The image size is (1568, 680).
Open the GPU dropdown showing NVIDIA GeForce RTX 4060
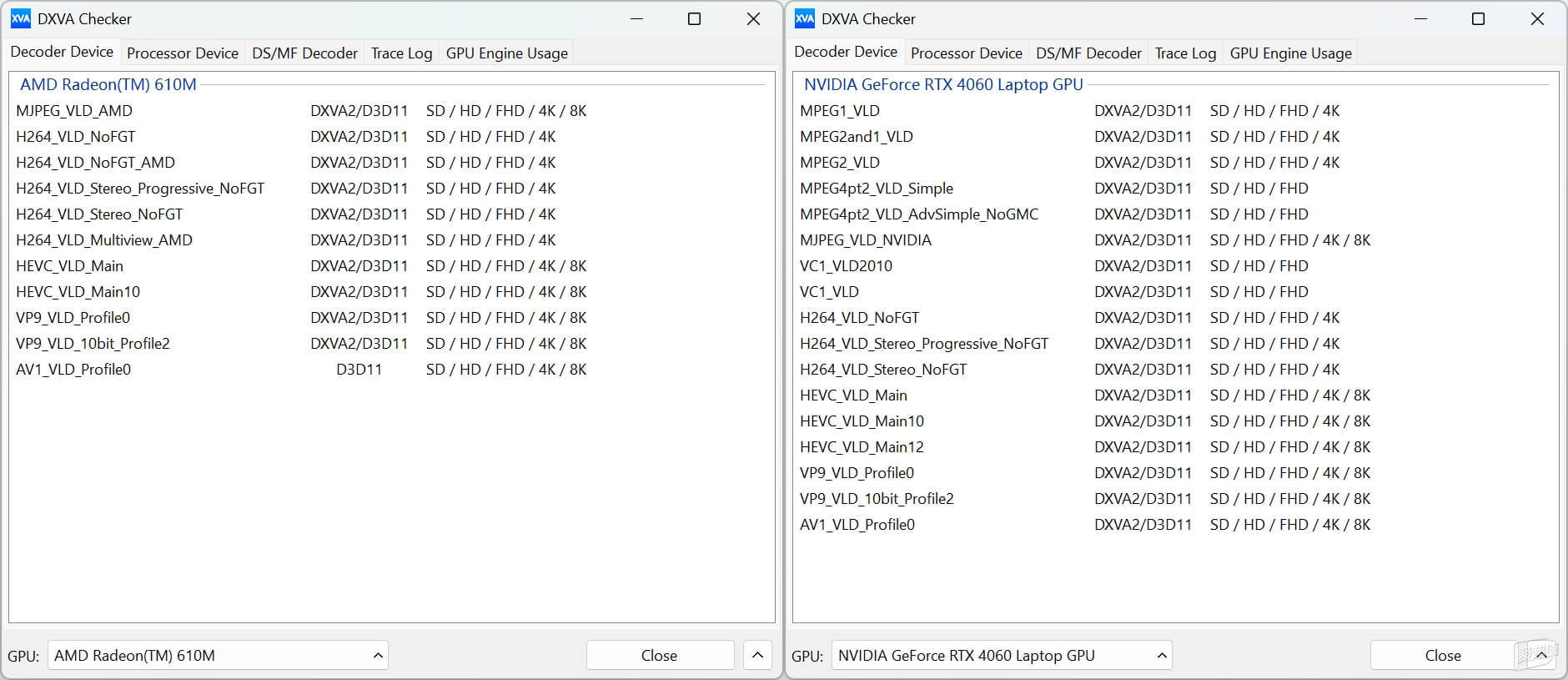coord(1002,655)
